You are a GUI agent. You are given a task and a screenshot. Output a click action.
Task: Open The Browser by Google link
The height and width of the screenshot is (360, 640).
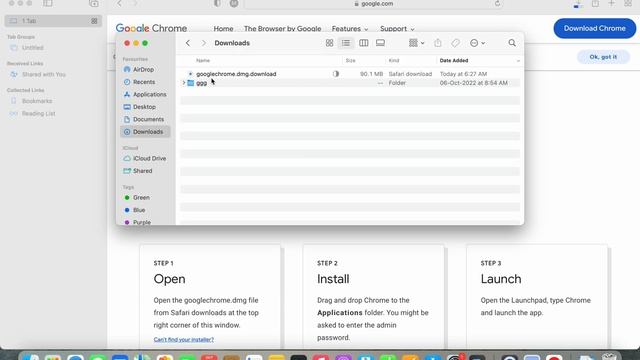282,29
